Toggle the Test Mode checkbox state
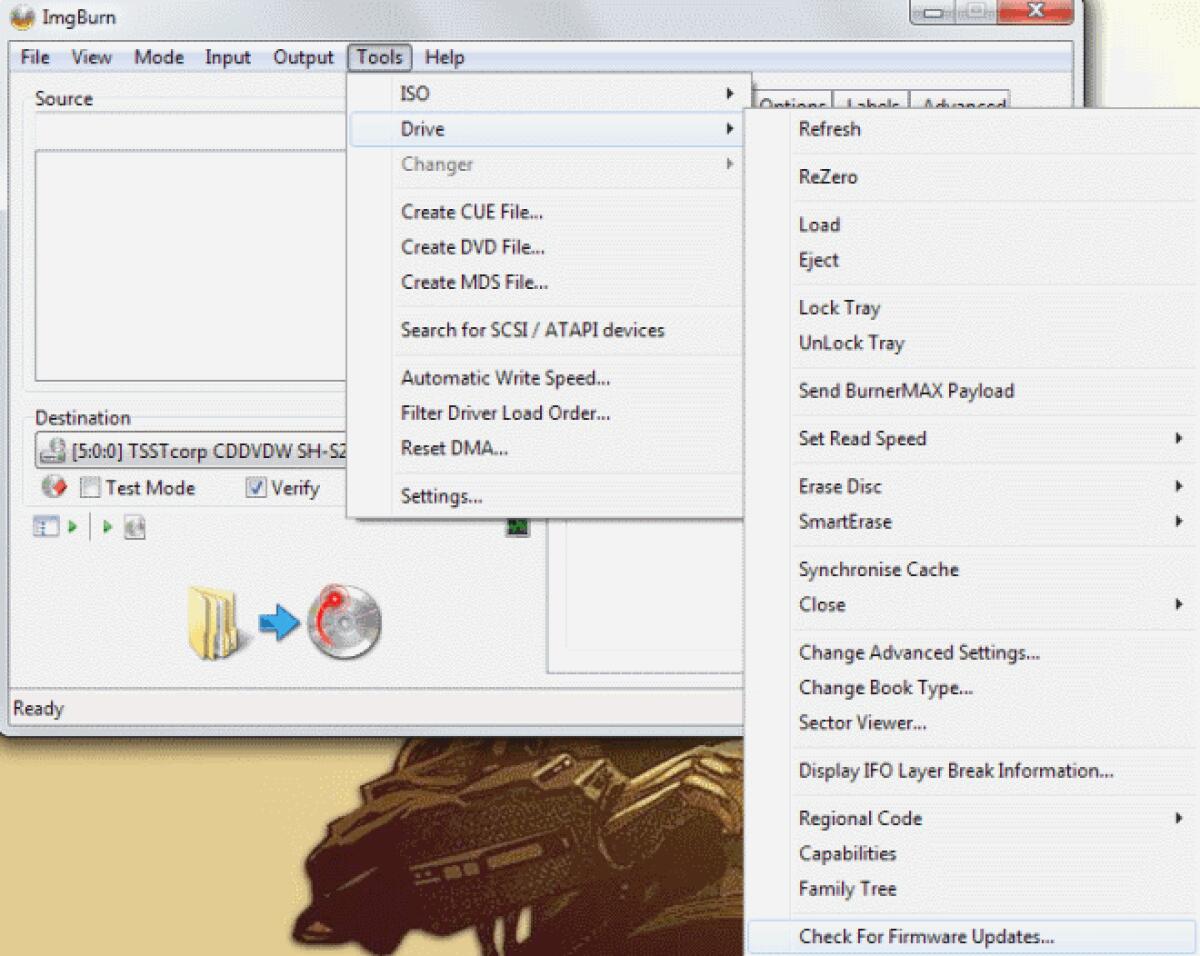The height and width of the screenshot is (956, 1200). point(89,488)
